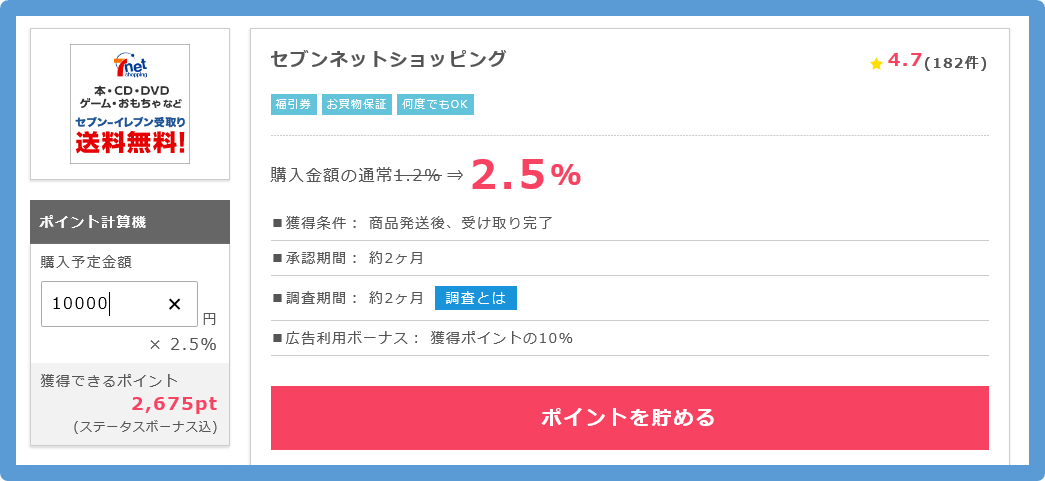This screenshot has width=1045, height=481.
Task: Click the ポイント計算機 panel header
Action: pyautogui.click(x=130, y=222)
